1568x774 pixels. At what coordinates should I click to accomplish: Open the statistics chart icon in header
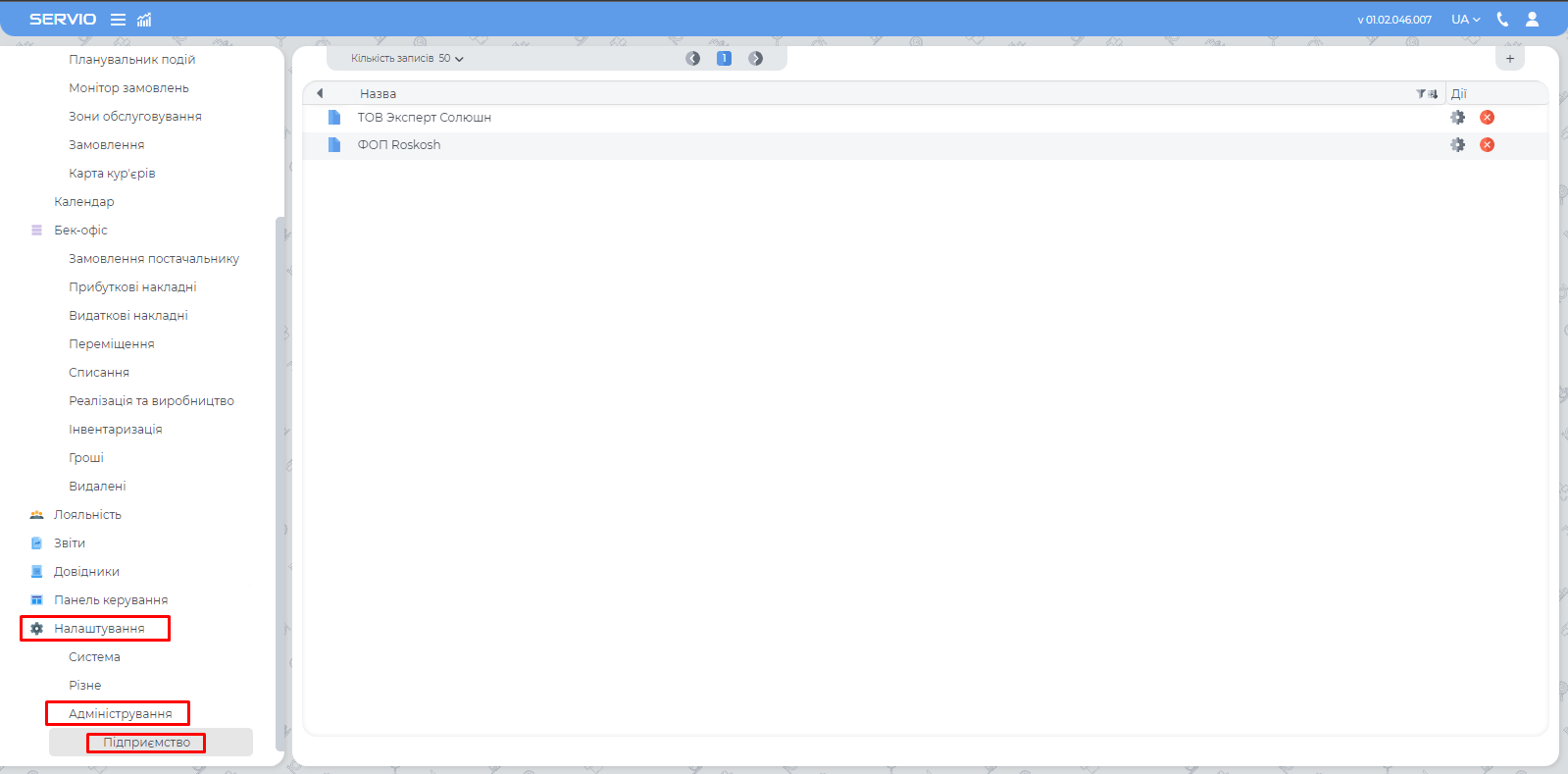tap(144, 20)
